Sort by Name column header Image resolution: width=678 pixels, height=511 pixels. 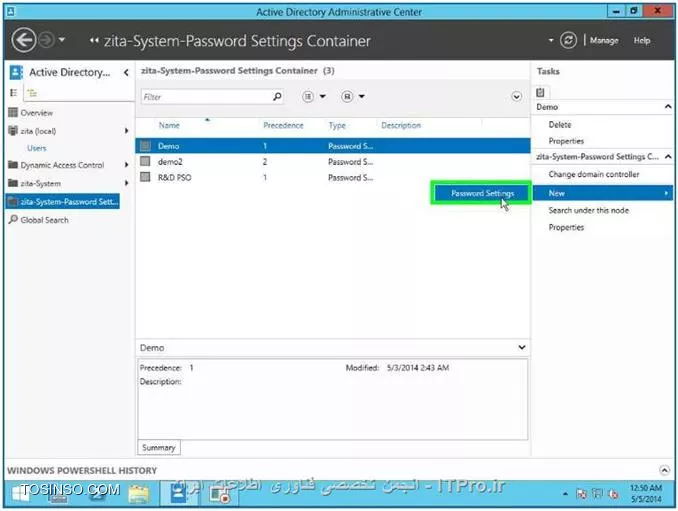169,125
